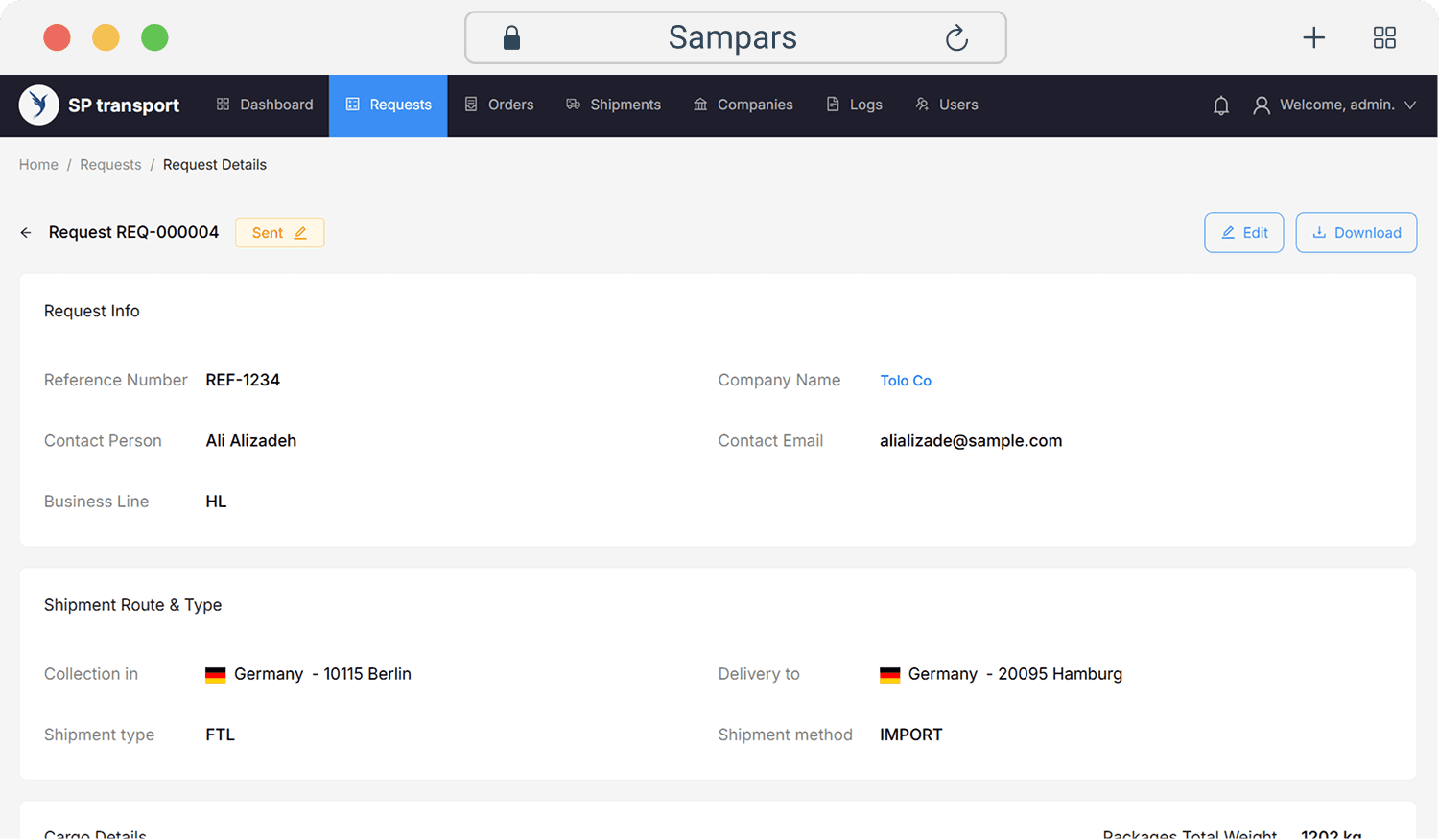Navigate to Companies page

coord(743,105)
